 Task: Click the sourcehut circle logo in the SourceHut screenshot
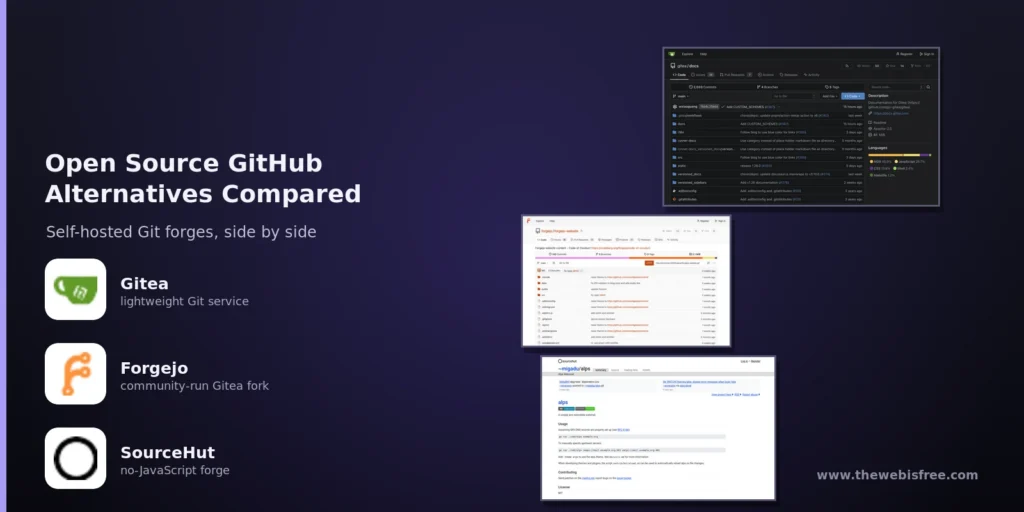560,361
